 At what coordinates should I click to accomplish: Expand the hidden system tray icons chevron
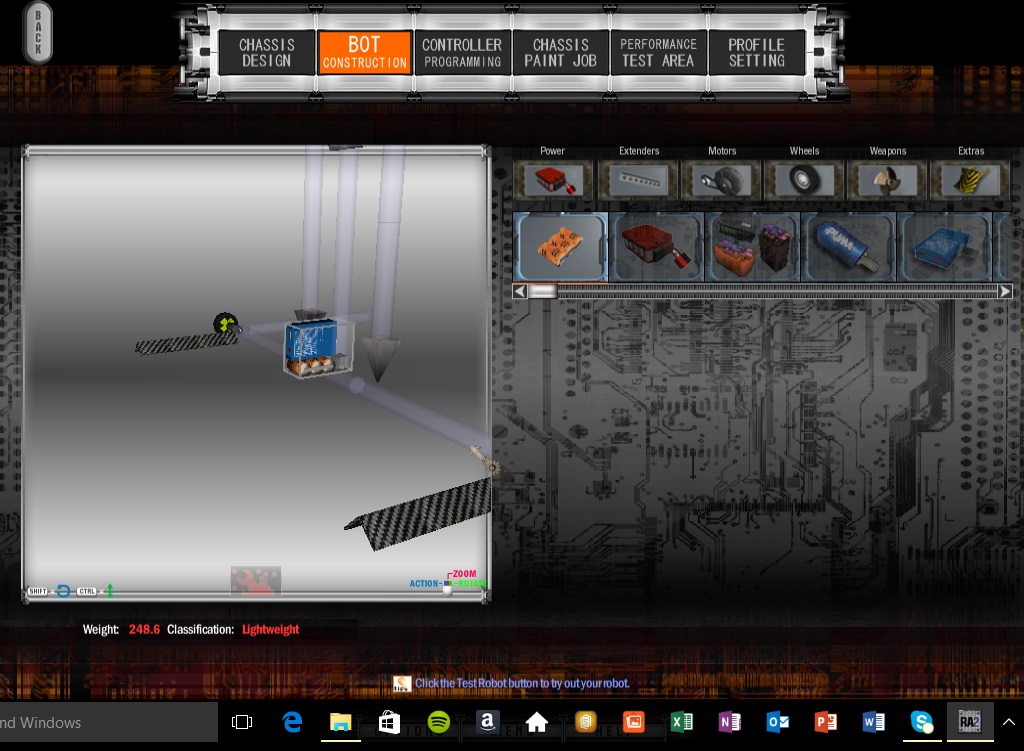coord(1009,722)
